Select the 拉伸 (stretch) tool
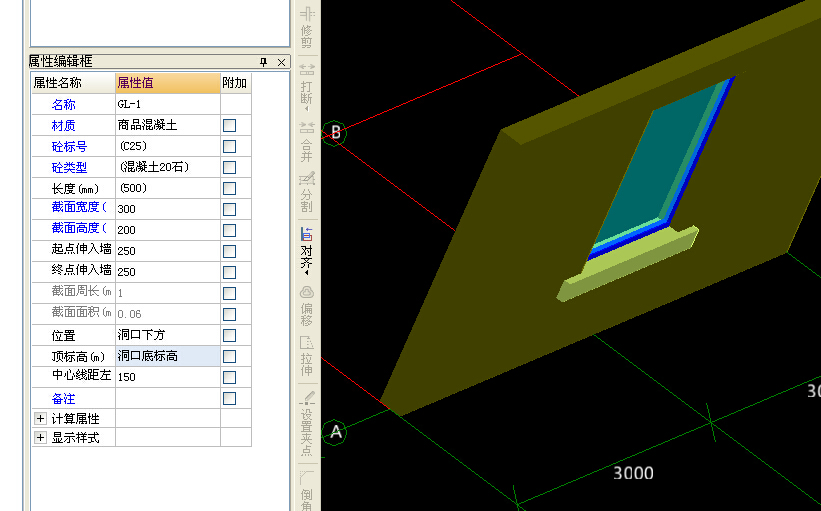 click(307, 356)
